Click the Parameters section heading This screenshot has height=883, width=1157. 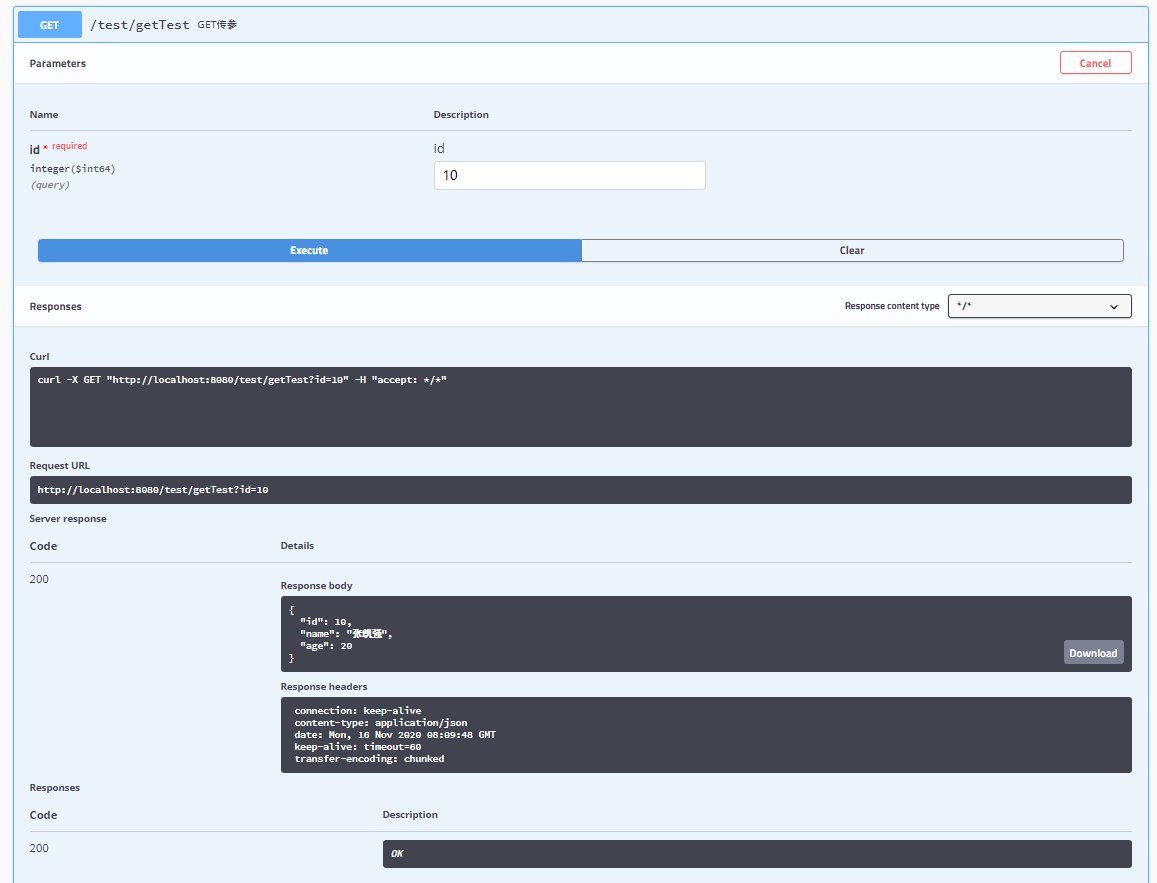tap(58, 63)
